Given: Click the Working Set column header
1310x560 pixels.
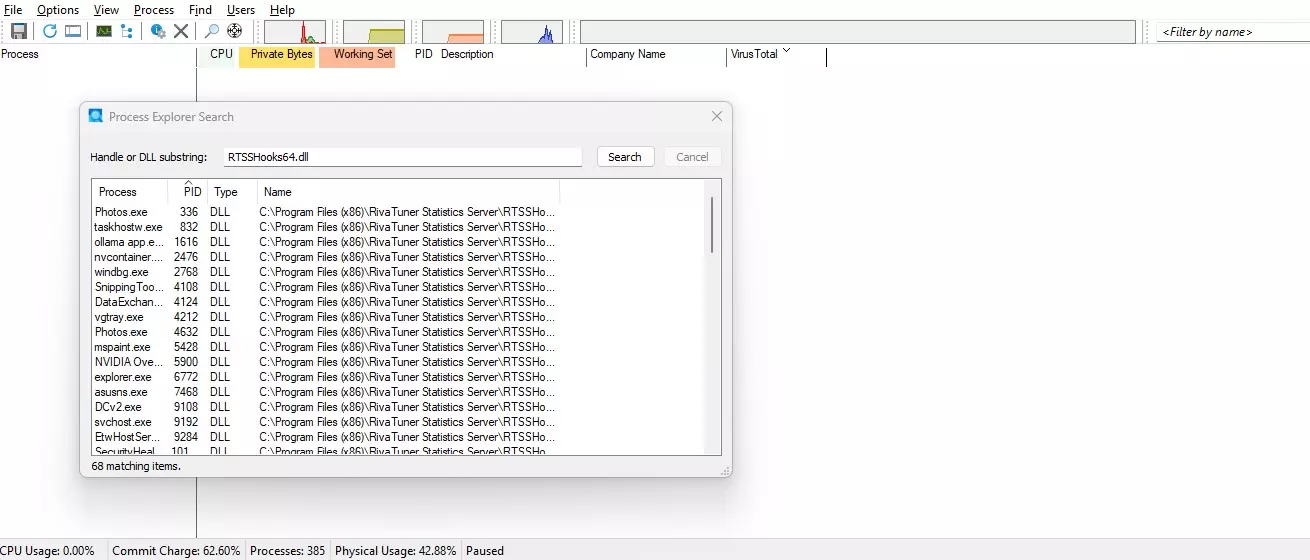Looking at the screenshot, I should point(357,55).
